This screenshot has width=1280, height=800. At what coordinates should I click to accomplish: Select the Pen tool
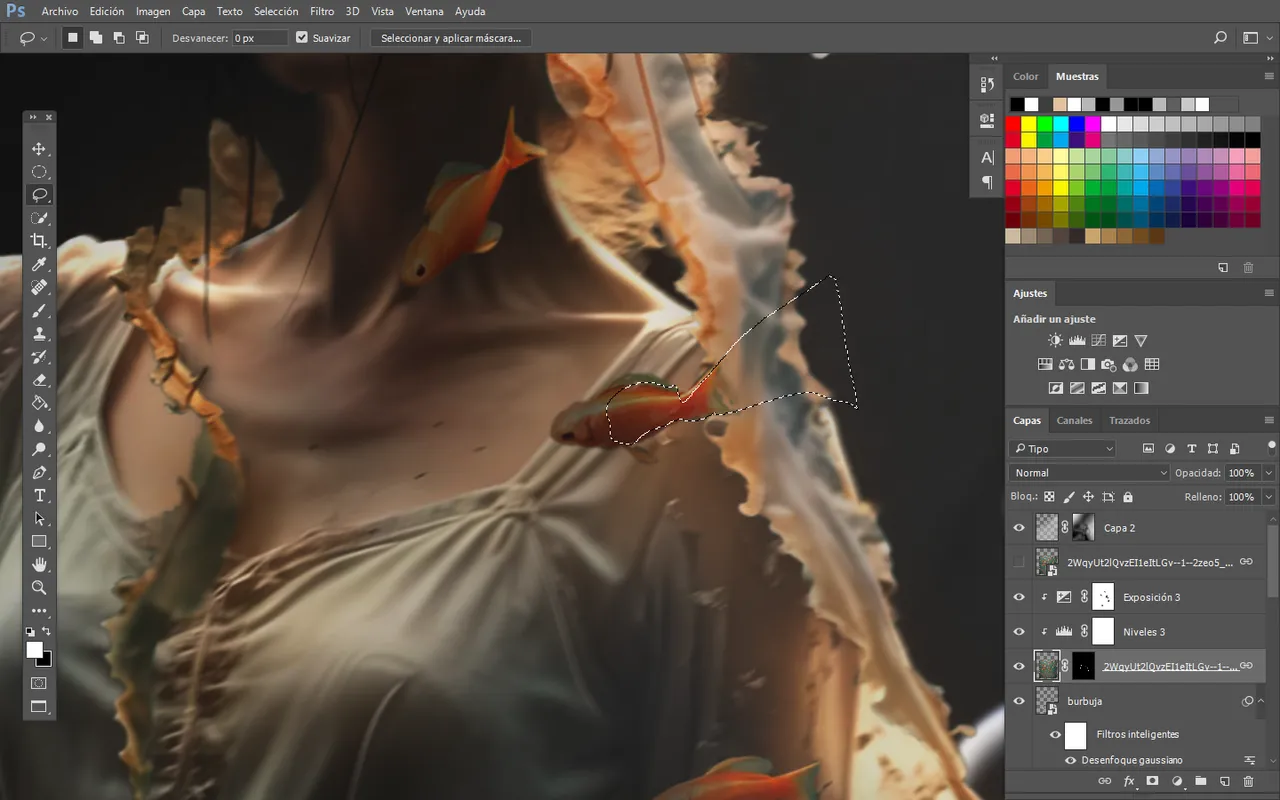click(x=39, y=472)
